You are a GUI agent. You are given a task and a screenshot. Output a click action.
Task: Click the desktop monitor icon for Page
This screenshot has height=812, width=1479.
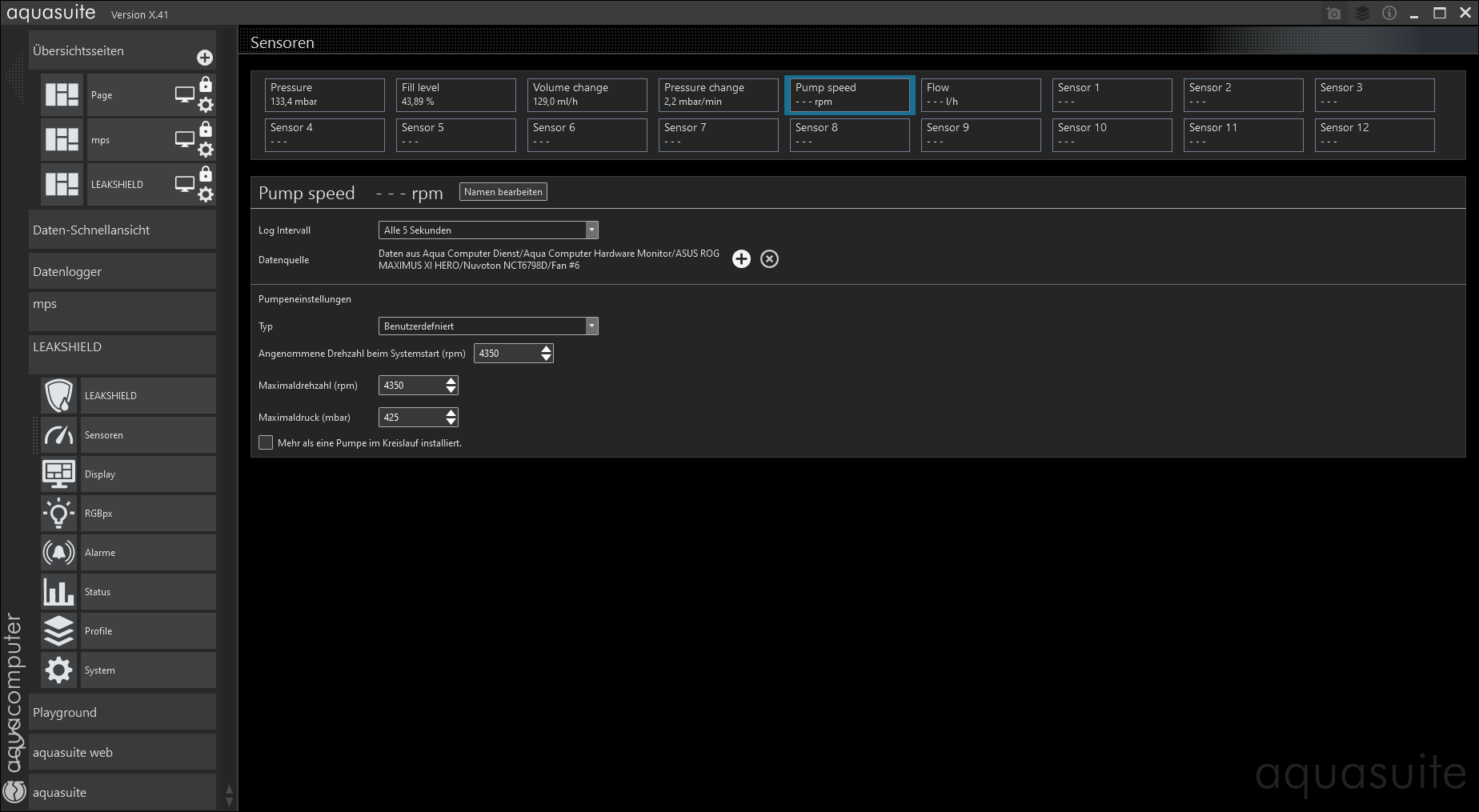pyautogui.click(x=184, y=95)
